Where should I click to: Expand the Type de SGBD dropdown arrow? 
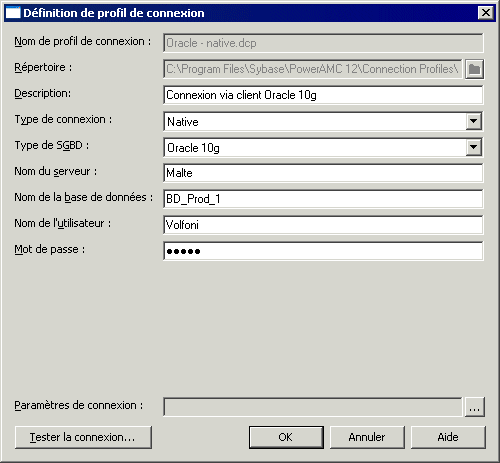pos(473,147)
